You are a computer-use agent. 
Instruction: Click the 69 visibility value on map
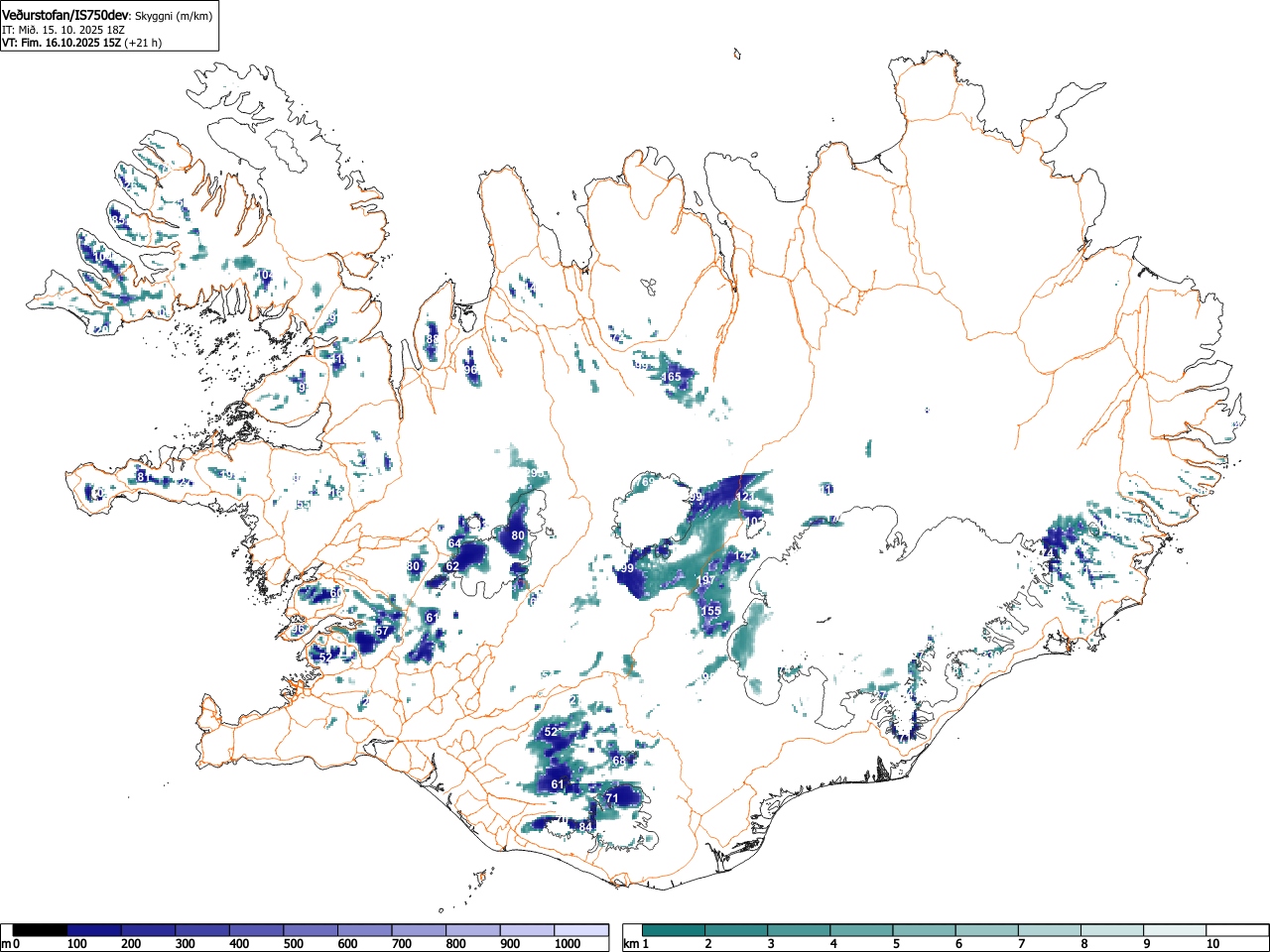coord(648,482)
